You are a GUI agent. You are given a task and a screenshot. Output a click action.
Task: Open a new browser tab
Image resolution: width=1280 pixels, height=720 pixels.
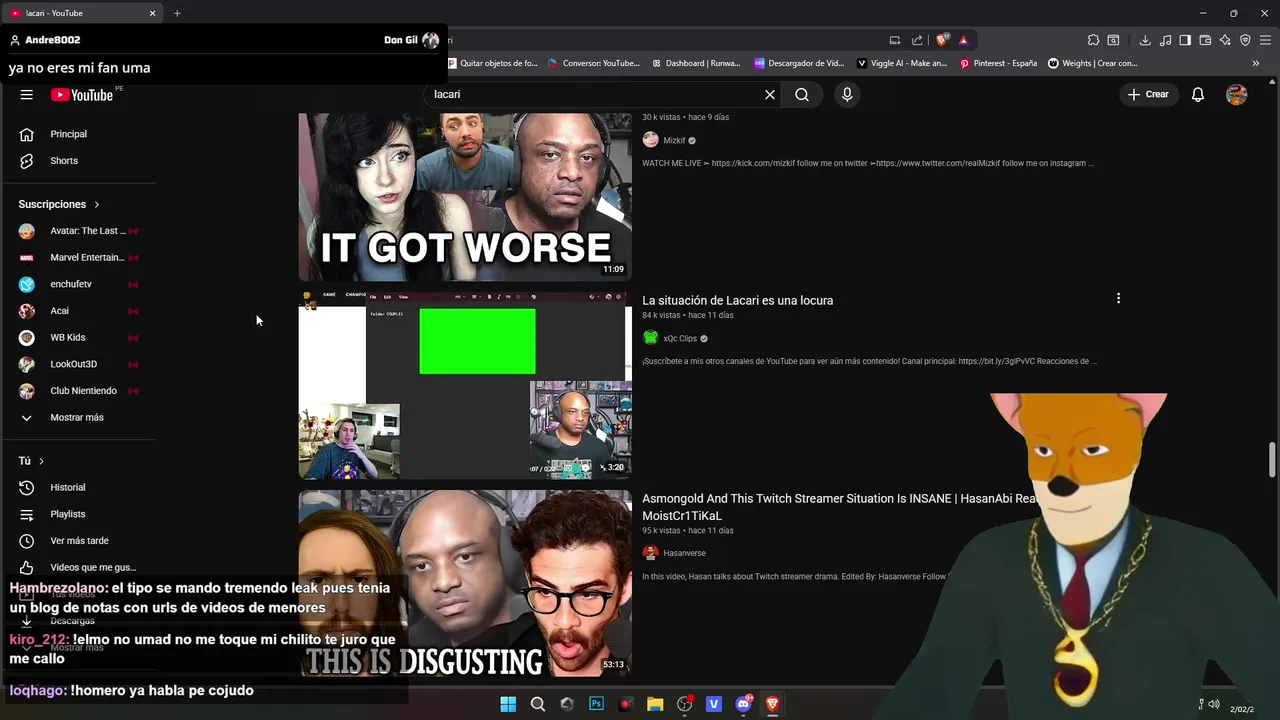pyautogui.click(x=177, y=13)
